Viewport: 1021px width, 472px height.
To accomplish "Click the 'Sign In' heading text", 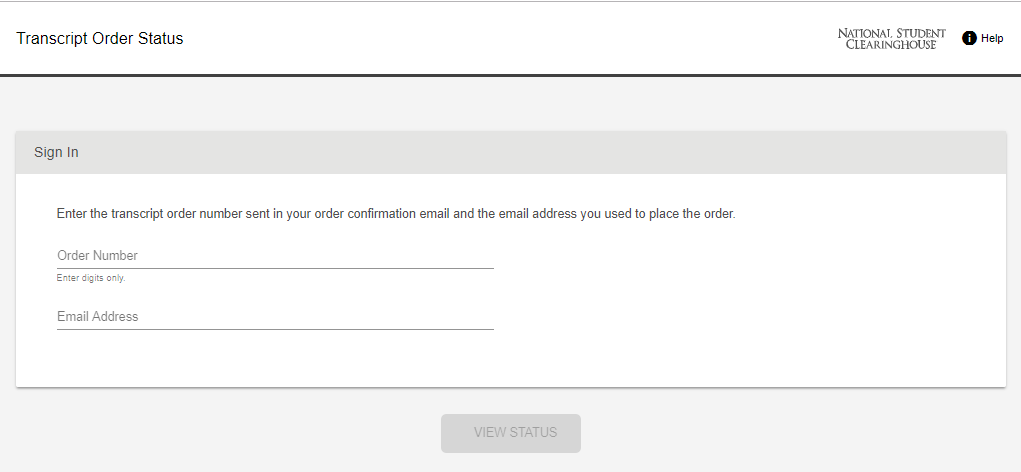I will pos(56,152).
